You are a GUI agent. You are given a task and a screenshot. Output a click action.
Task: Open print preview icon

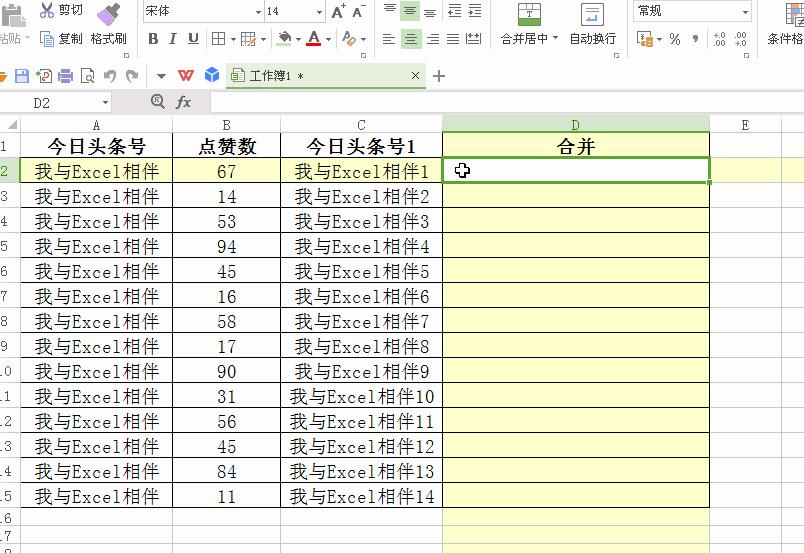pyautogui.click(x=88, y=76)
